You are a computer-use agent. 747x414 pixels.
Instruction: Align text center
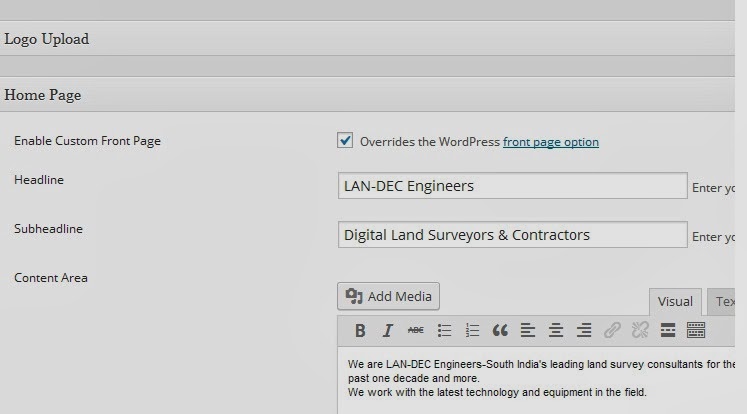(x=556, y=330)
